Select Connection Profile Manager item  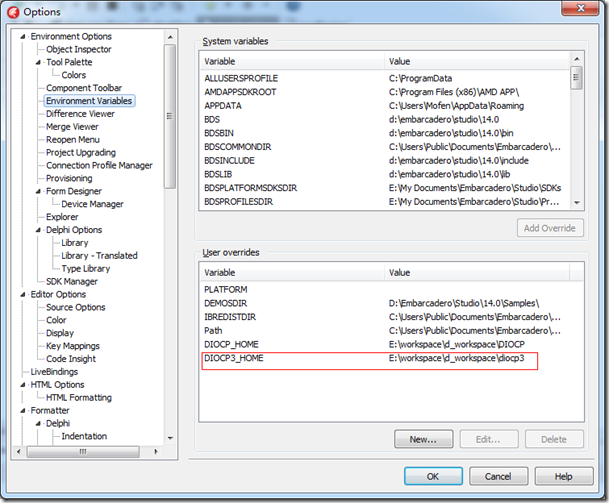pyautogui.click(x=99, y=165)
